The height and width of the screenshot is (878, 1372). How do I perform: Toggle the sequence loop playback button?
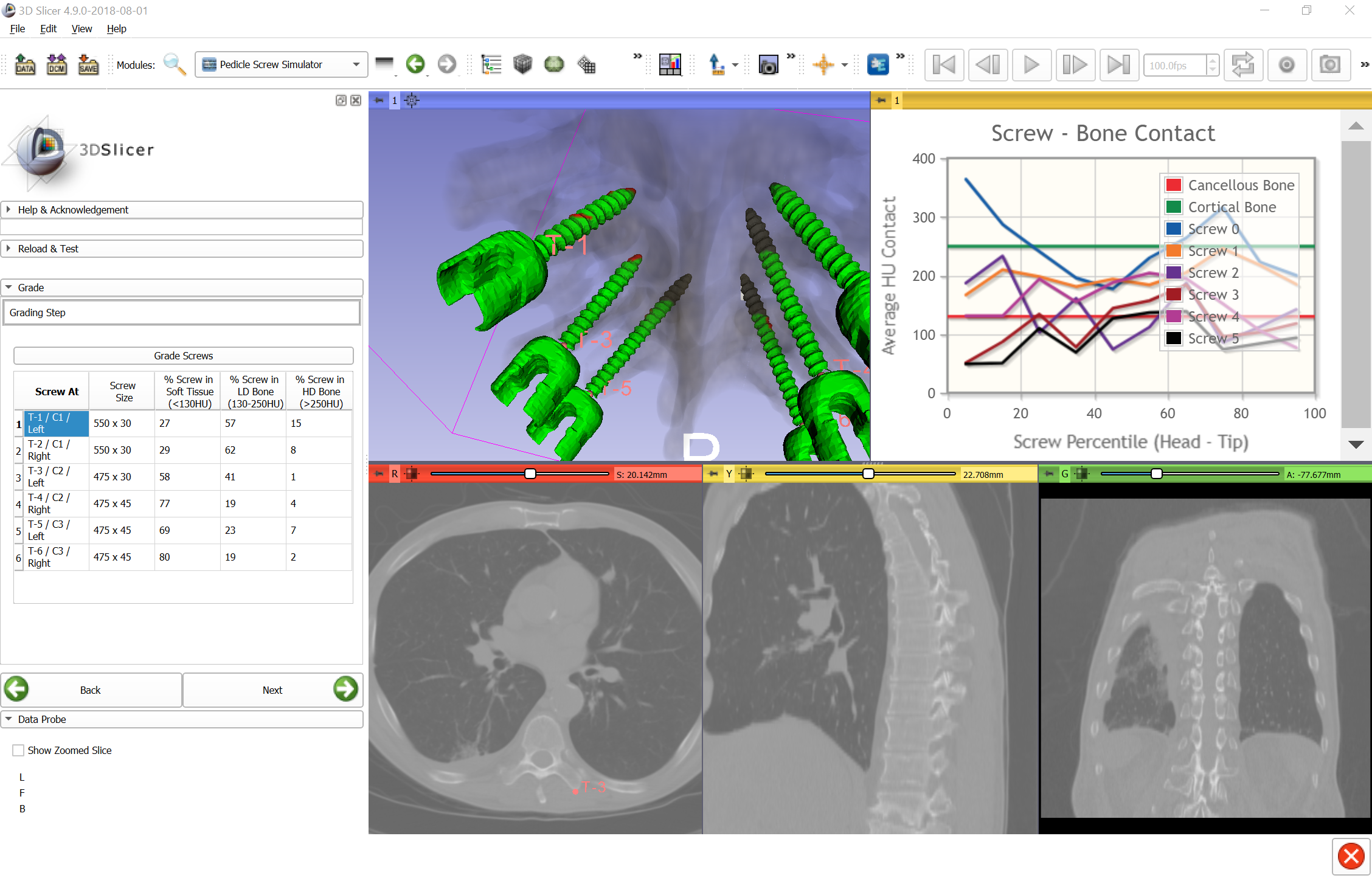(x=1242, y=64)
